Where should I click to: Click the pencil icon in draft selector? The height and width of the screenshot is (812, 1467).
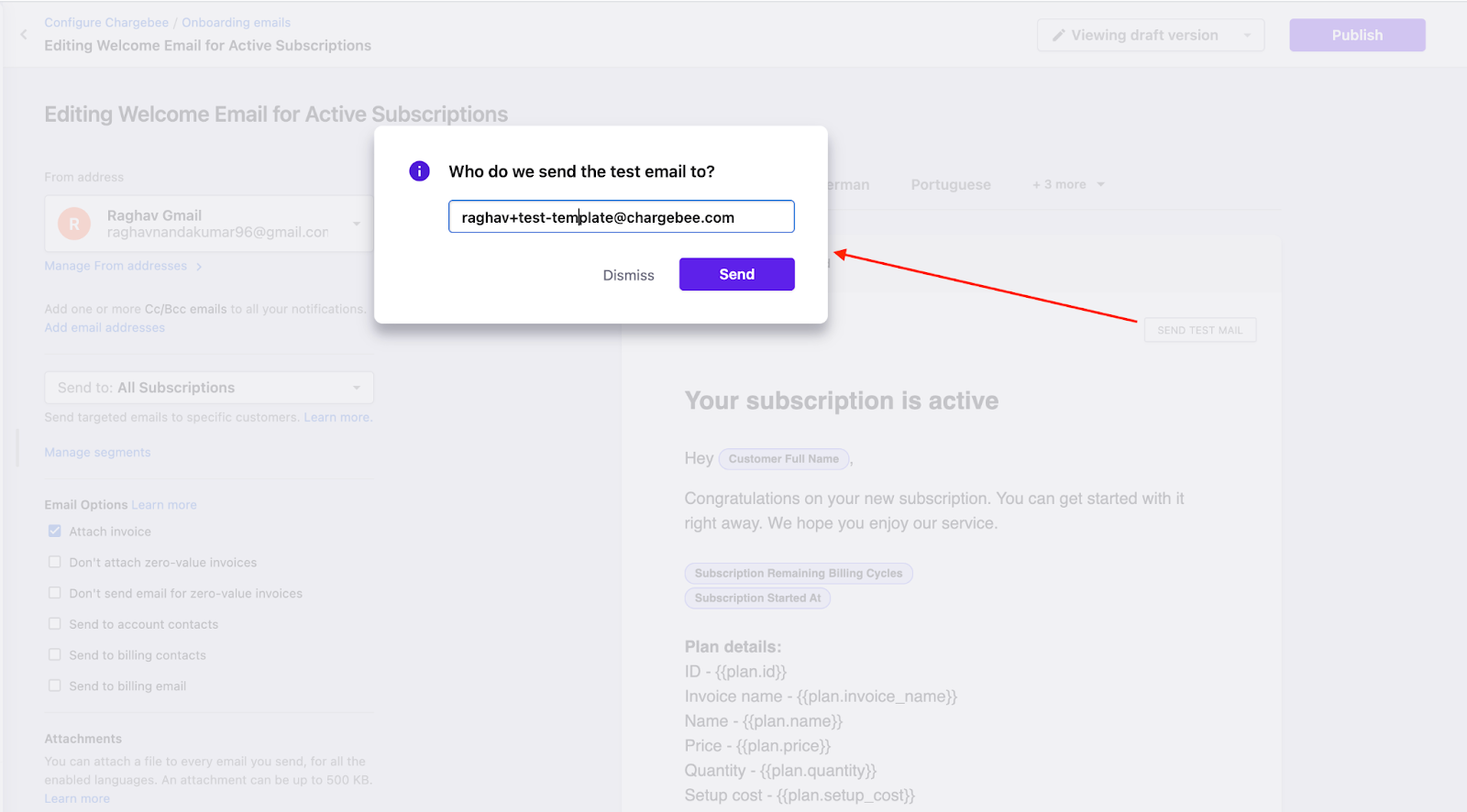pos(1058,36)
